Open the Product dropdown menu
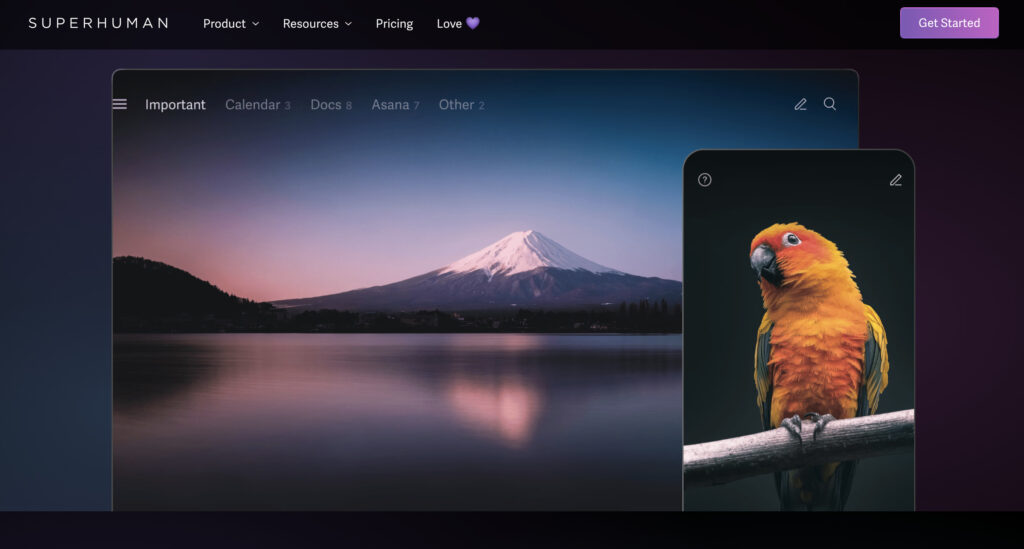 [x=231, y=24]
